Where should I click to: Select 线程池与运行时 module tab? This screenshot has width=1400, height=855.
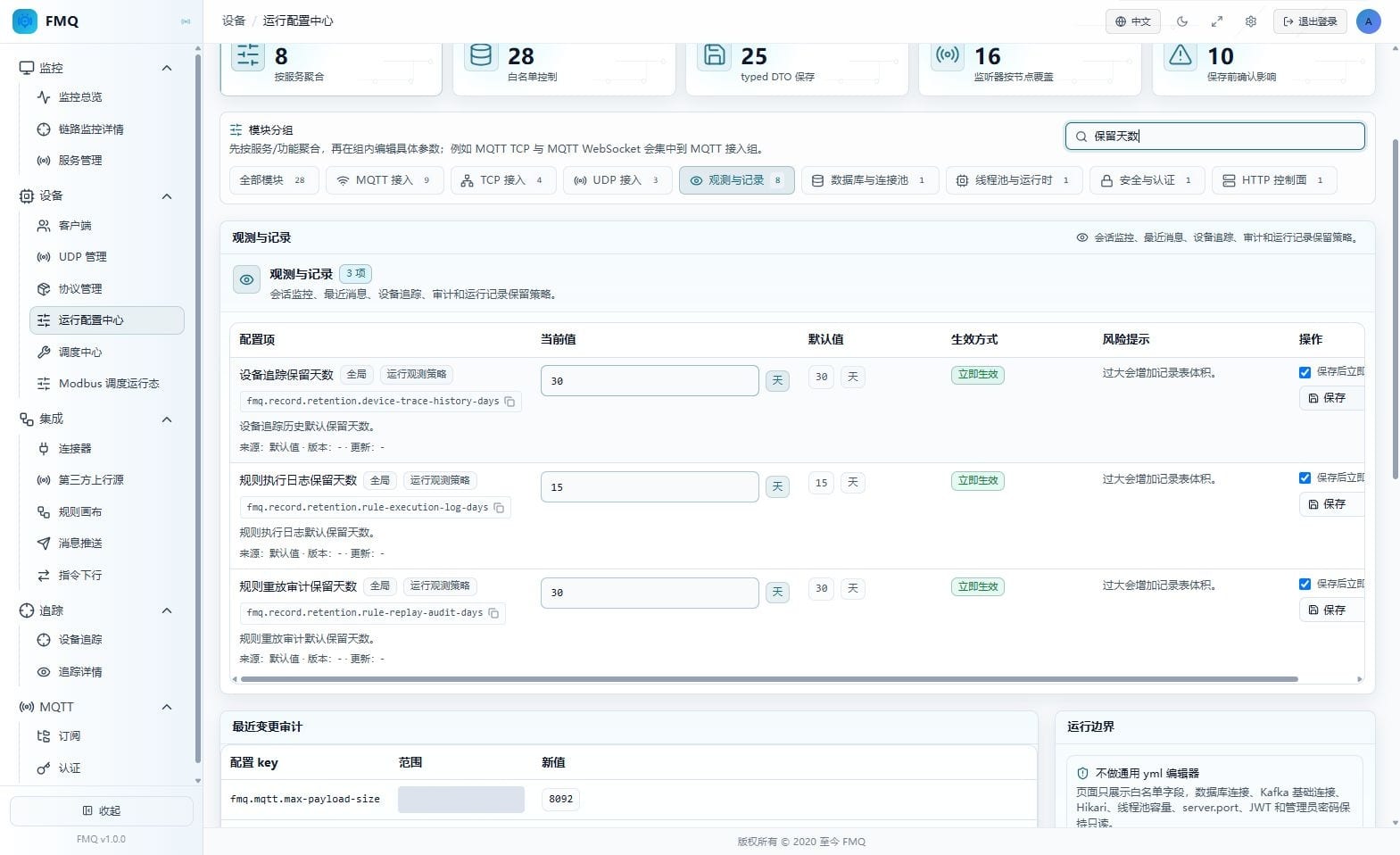1014,180
